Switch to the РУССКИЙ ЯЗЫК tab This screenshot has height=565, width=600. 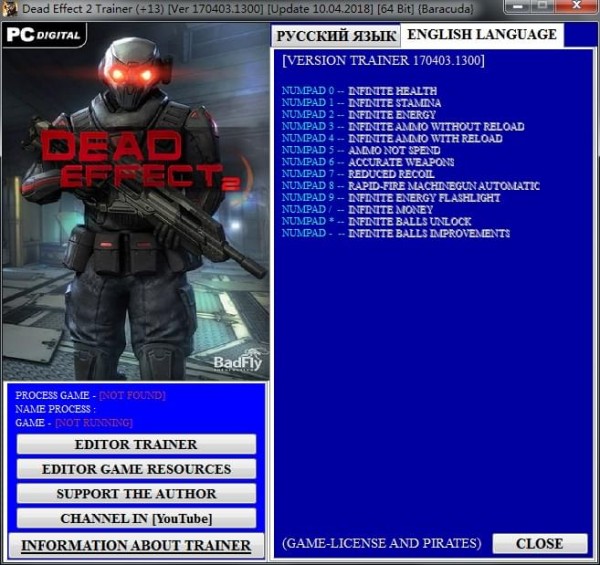pos(336,36)
